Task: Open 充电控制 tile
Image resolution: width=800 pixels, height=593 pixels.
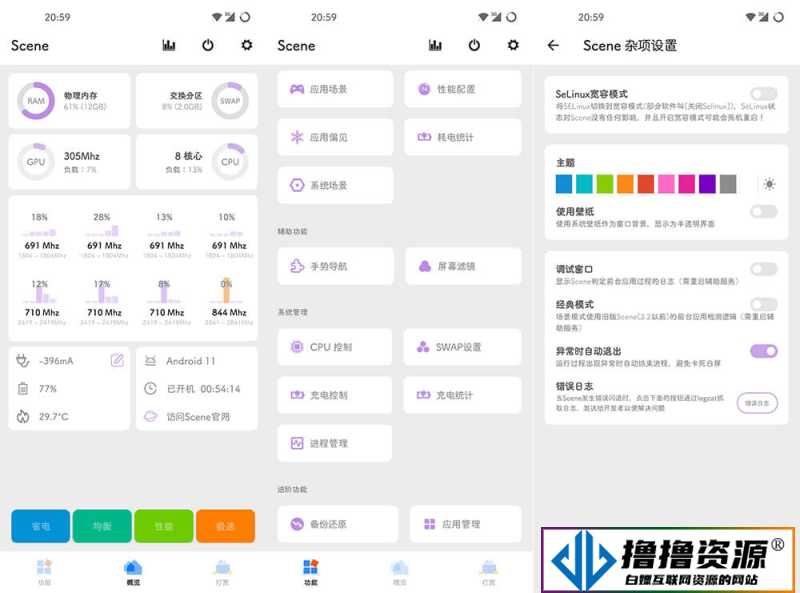Action: click(x=335, y=395)
